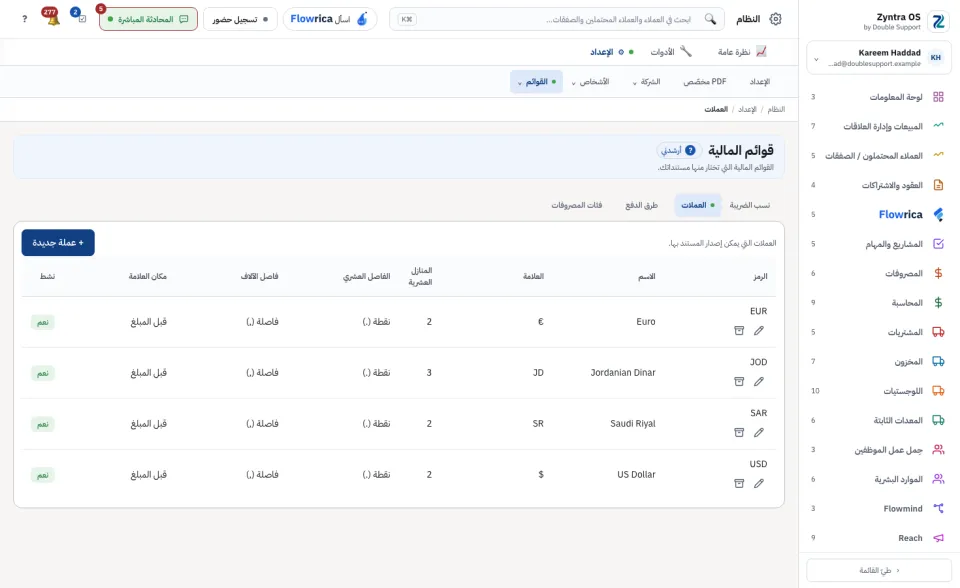Edit the EUR currency pencil icon
This screenshot has height=588, width=960.
(759, 331)
